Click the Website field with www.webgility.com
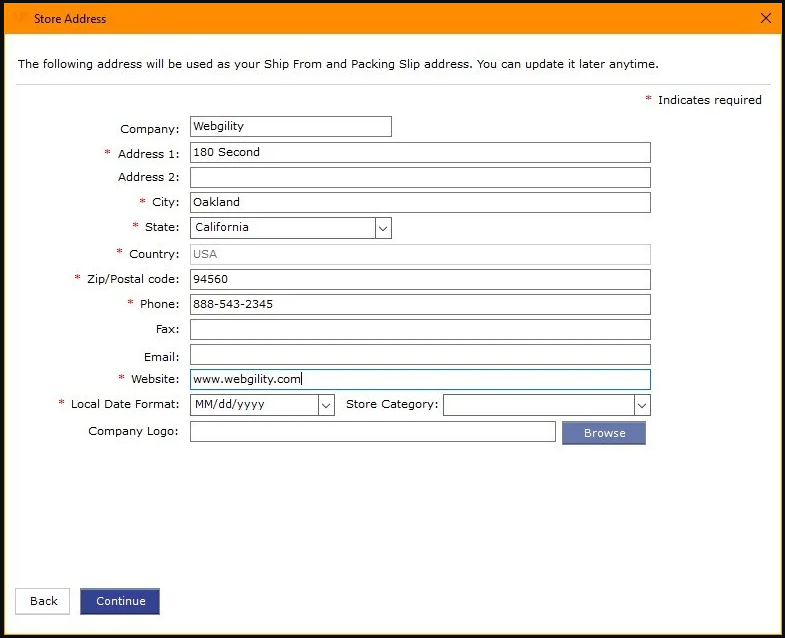 (420, 380)
